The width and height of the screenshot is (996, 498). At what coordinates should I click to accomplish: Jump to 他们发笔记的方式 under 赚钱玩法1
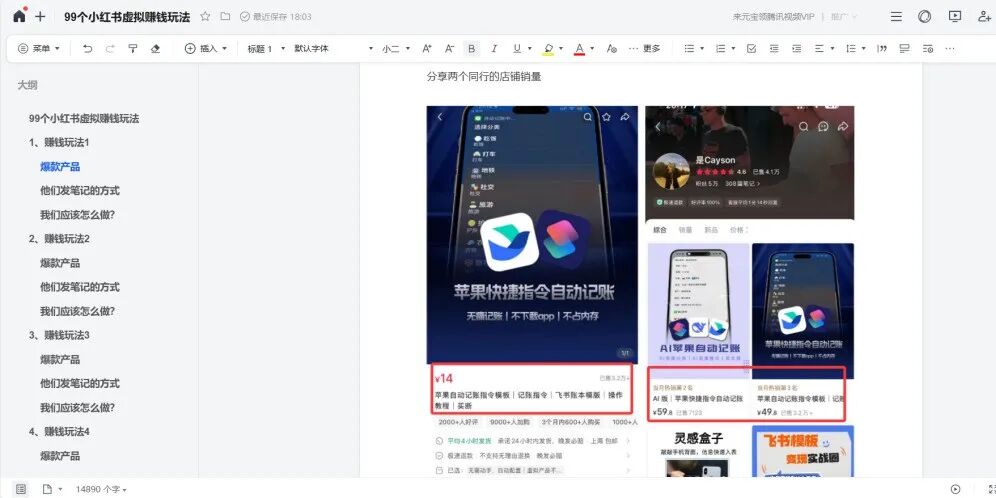[x=80, y=191]
